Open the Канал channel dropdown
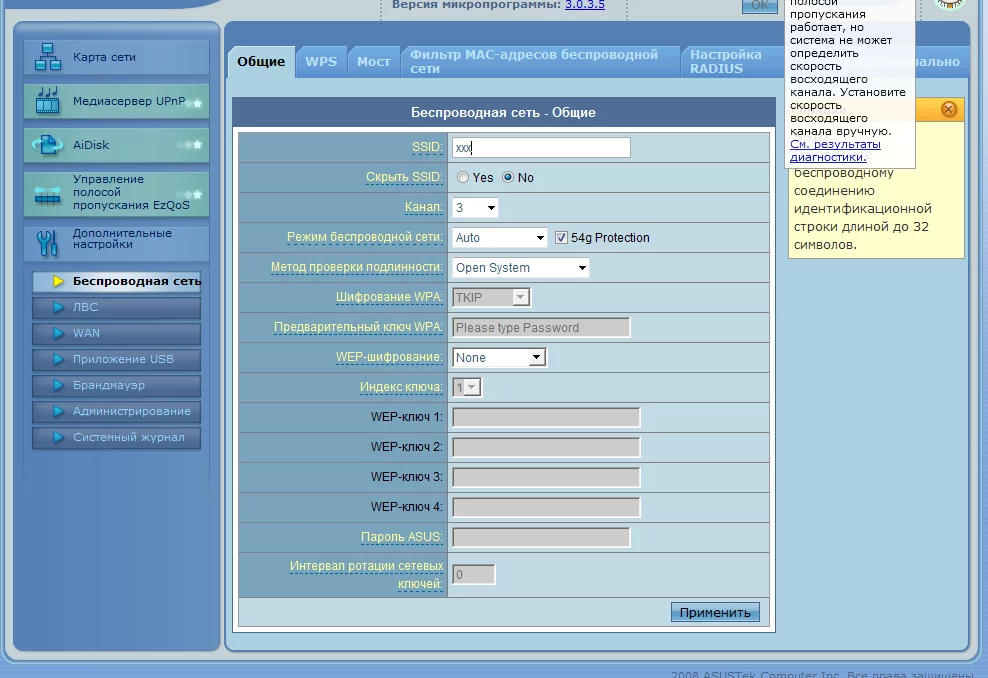This screenshot has width=988, height=678. point(475,207)
